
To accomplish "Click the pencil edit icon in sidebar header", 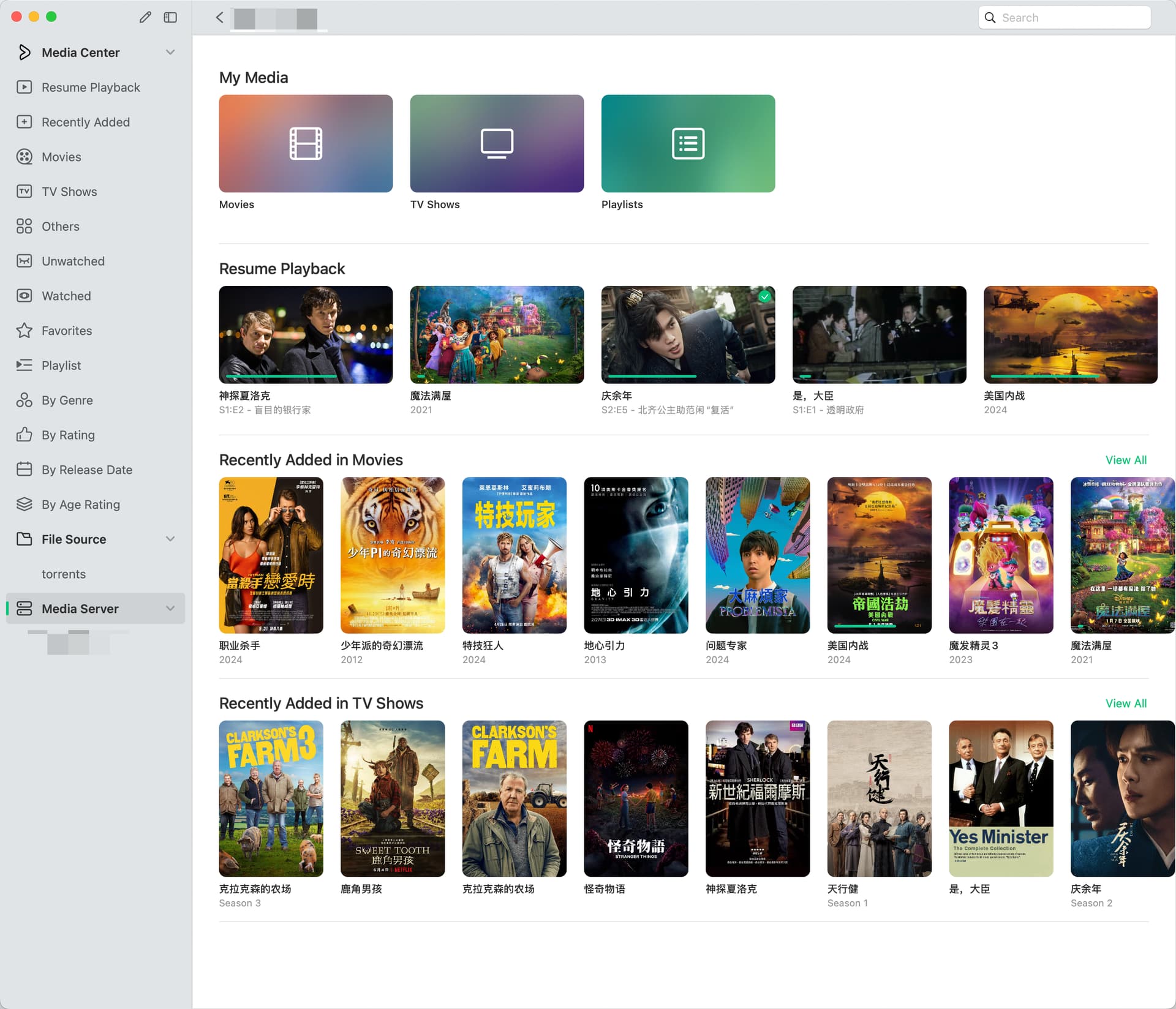I will (x=145, y=17).
